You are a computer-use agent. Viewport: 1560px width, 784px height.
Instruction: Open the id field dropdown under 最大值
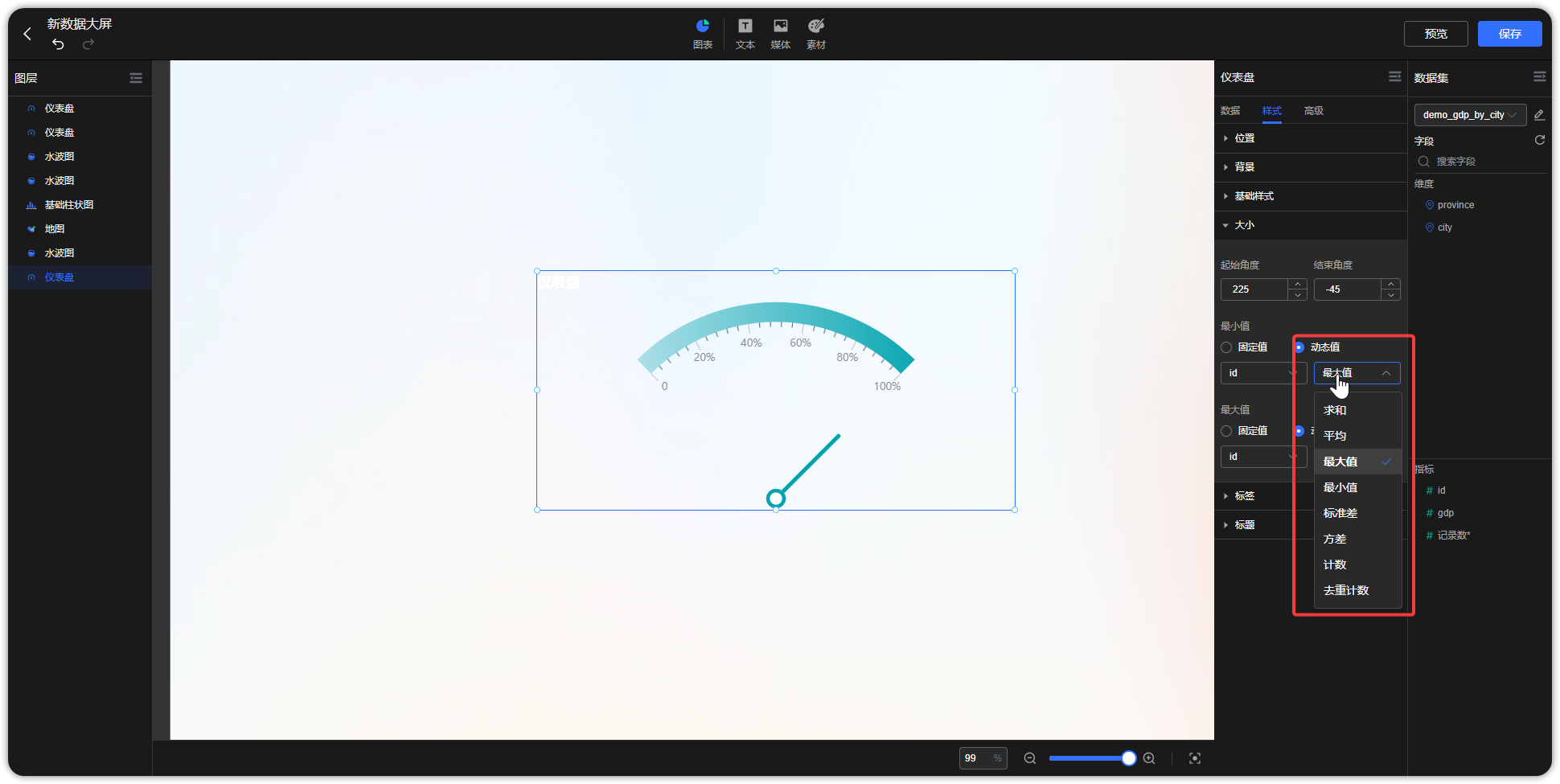pyautogui.click(x=1262, y=457)
